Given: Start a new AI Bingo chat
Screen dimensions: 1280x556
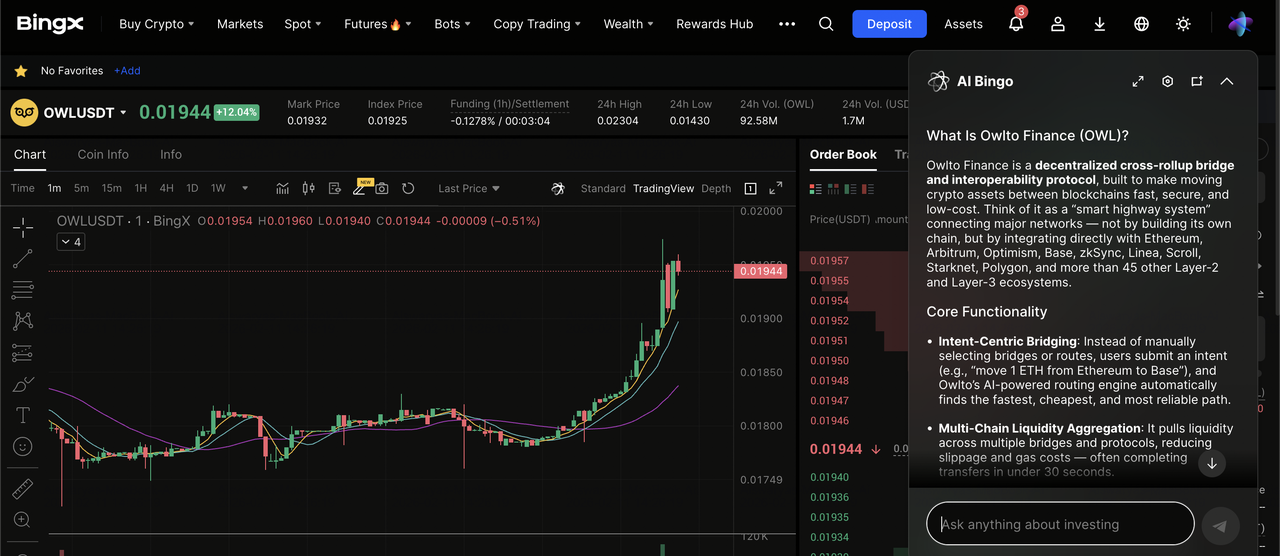Looking at the screenshot, I should 1197,81.
